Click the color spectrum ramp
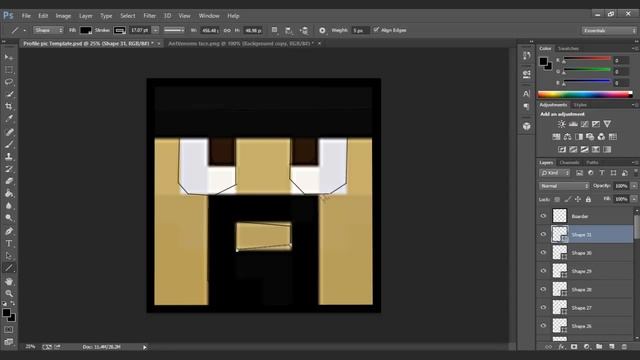640x360 pixels. [x=585, y=94]
